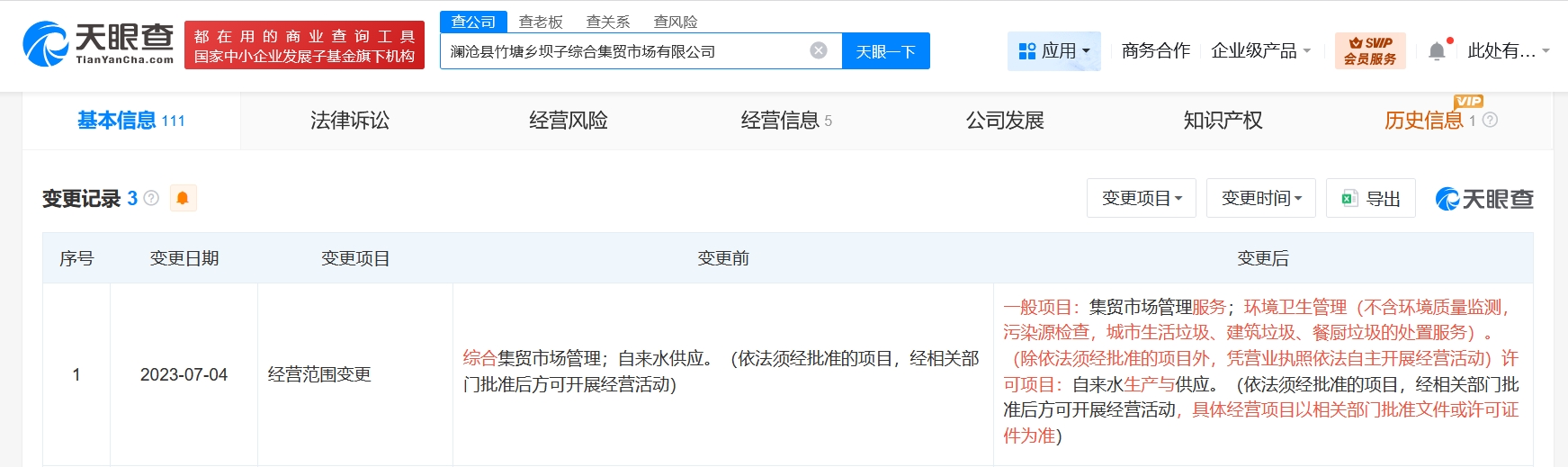
Task: Click the notification bell icon in header
Action: click(1438, 50)
